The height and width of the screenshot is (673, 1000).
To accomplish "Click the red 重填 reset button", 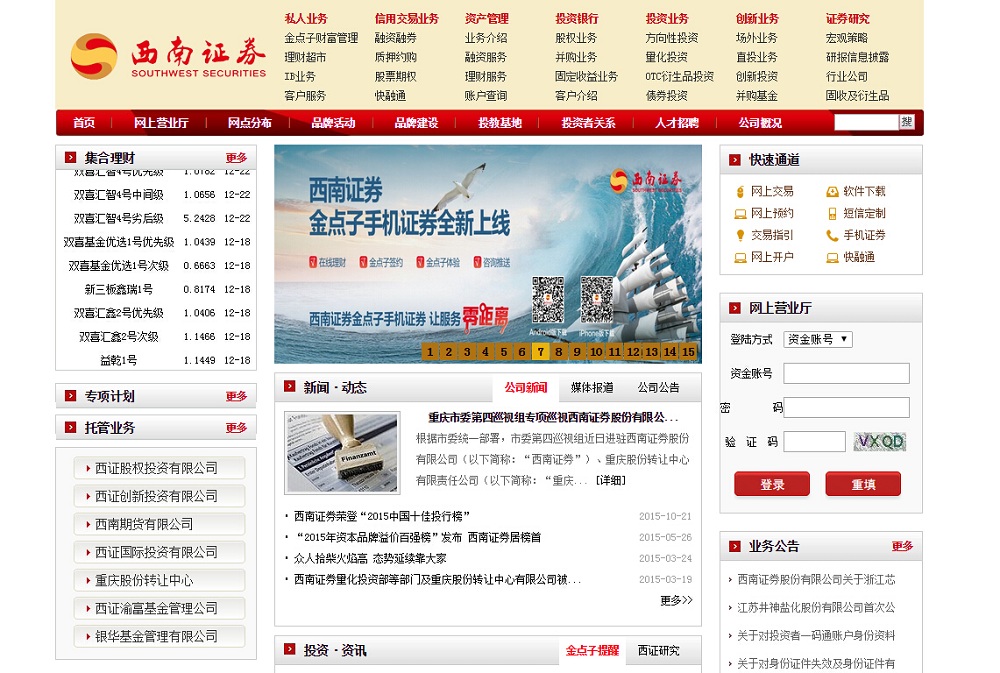I will [x=863, y=484].
